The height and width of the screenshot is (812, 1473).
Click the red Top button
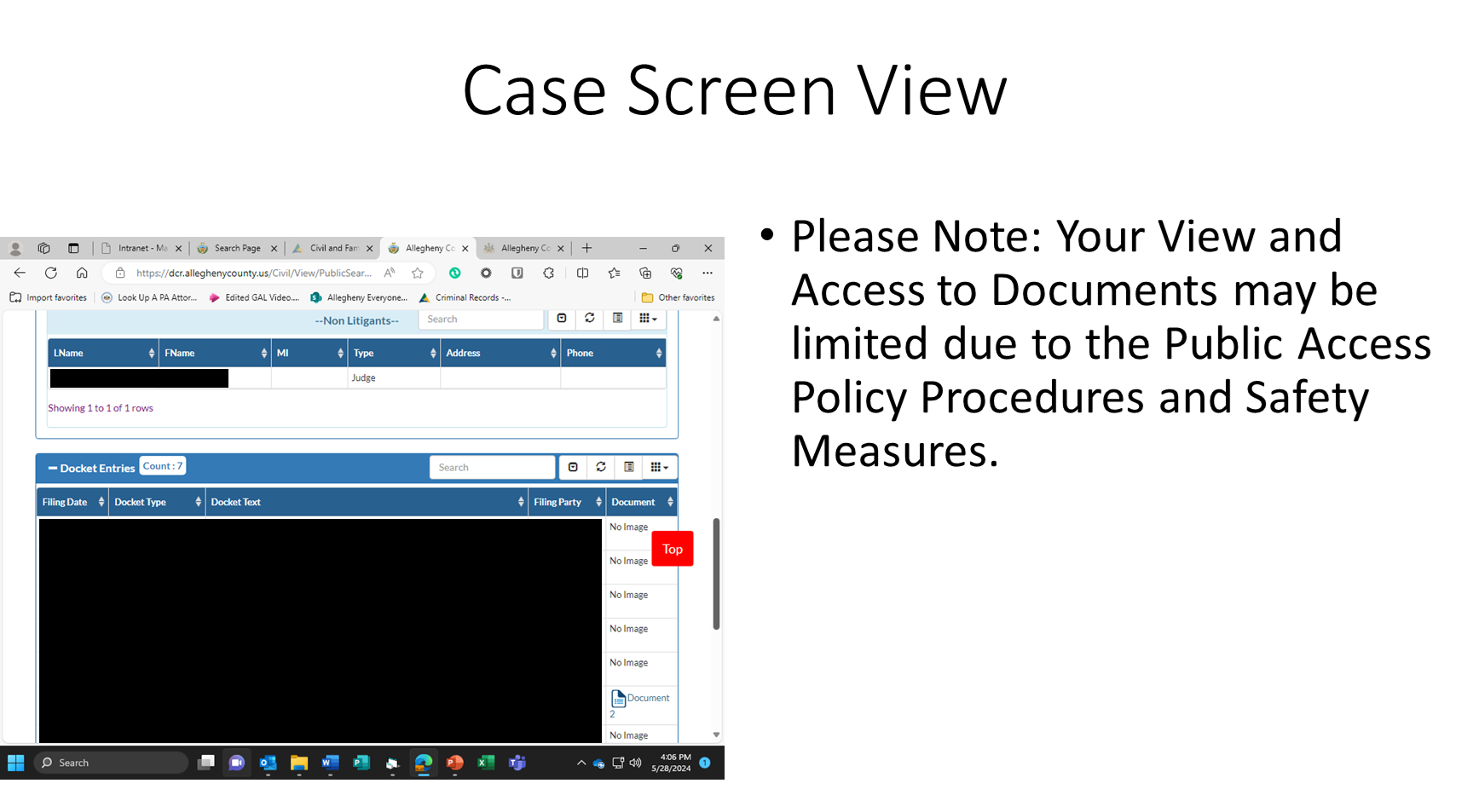coord(672,549)
